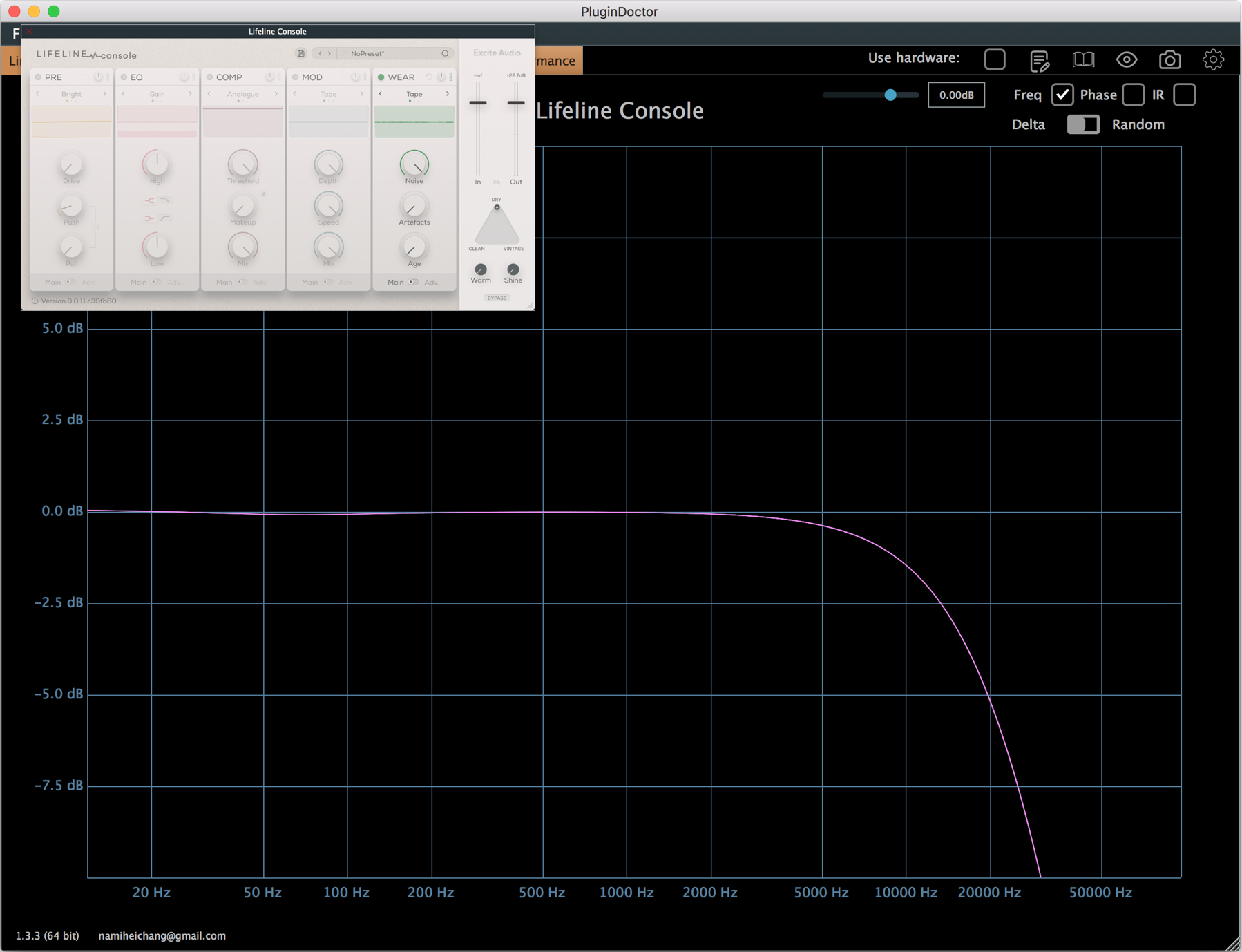This screenshot has height=952, width=1242.
Task: Click the 0.00dB gain value field
Action: [x=956, y=95]
